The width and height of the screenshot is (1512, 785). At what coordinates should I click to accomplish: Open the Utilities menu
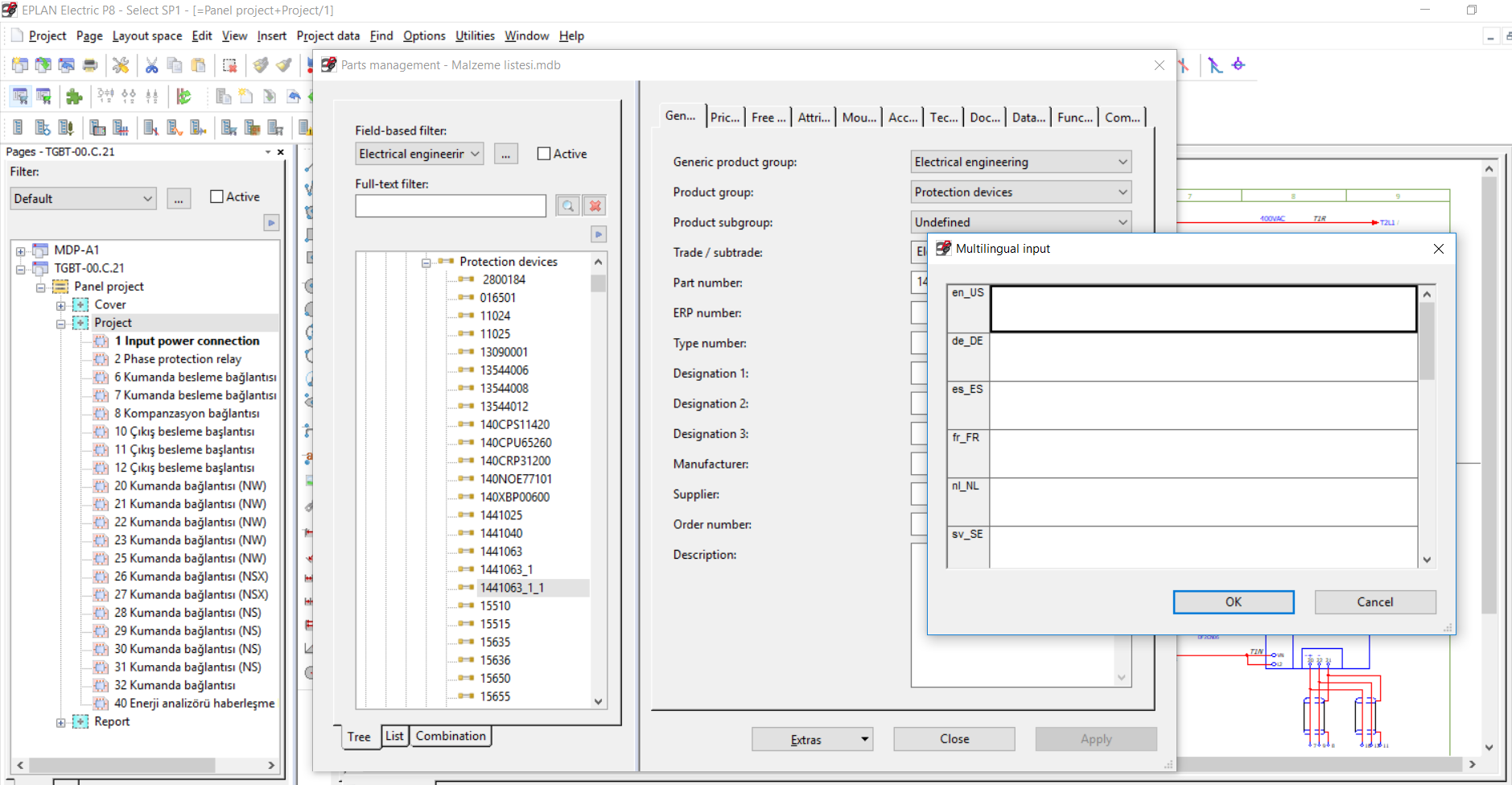coord(475,36)
